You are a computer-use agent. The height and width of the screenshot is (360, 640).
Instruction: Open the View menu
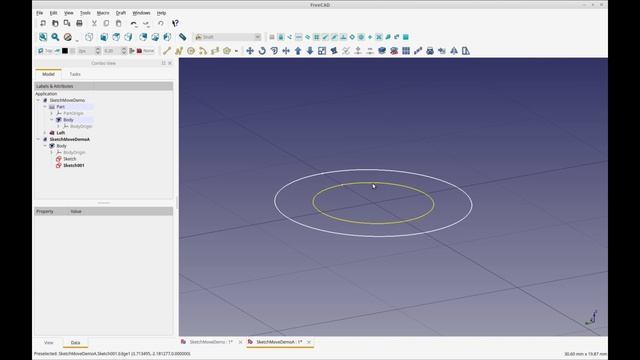tap(69, 13)
